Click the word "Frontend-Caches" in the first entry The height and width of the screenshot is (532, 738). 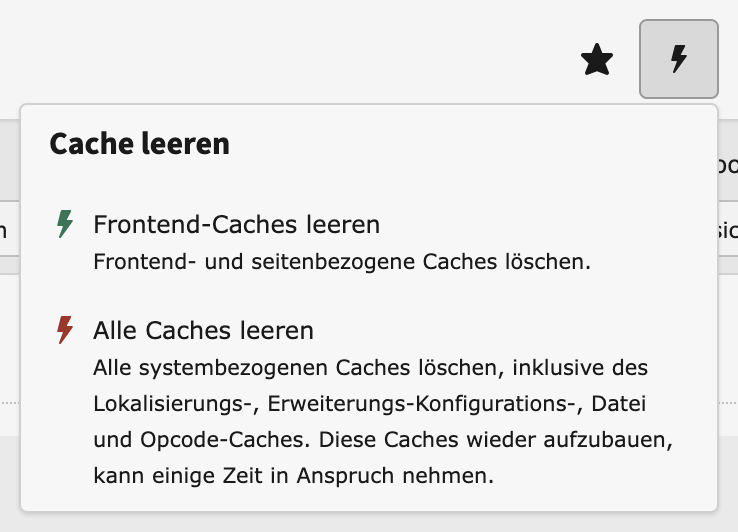(172, 225)
